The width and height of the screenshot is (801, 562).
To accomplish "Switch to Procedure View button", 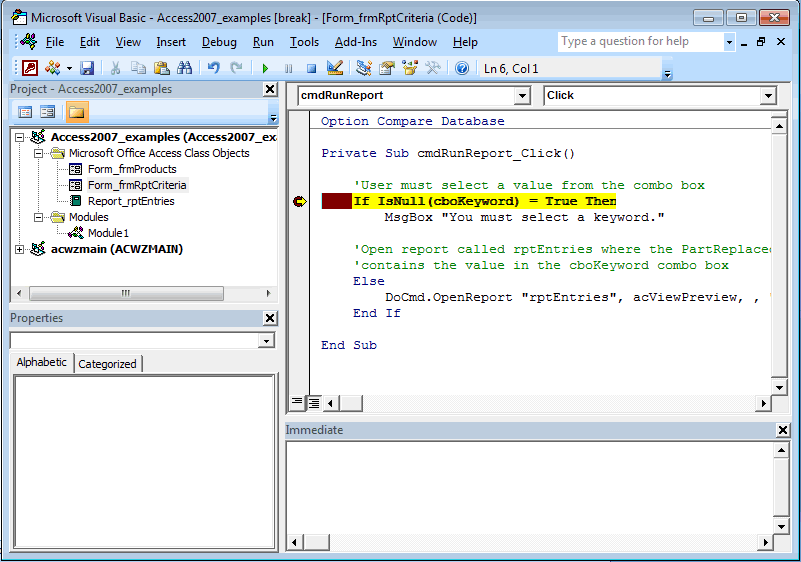I will (x=297, y=403).
